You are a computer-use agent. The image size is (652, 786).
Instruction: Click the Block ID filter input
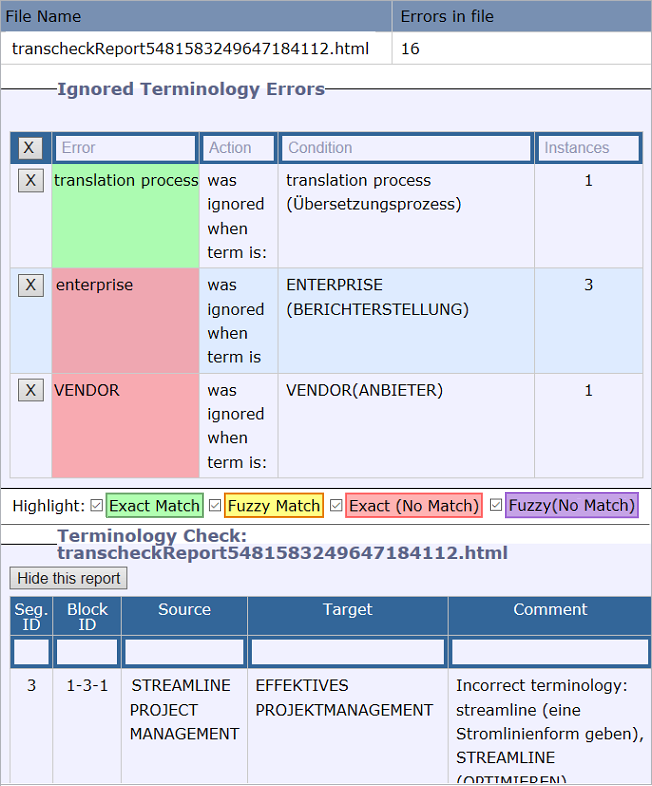tap(87, 652)
